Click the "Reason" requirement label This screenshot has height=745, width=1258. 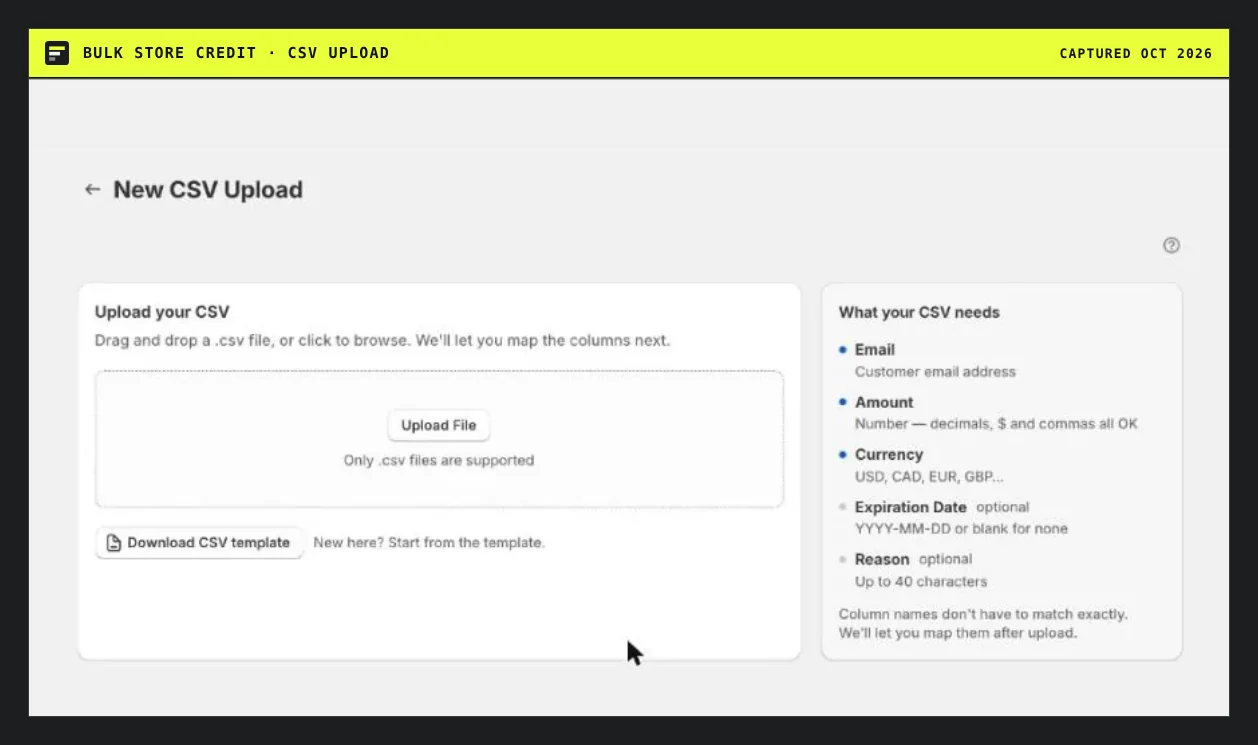(x=882, y=559)
